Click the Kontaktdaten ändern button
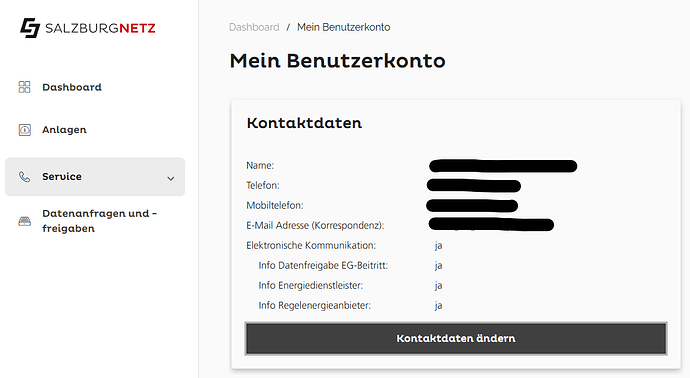 (456, 338)
